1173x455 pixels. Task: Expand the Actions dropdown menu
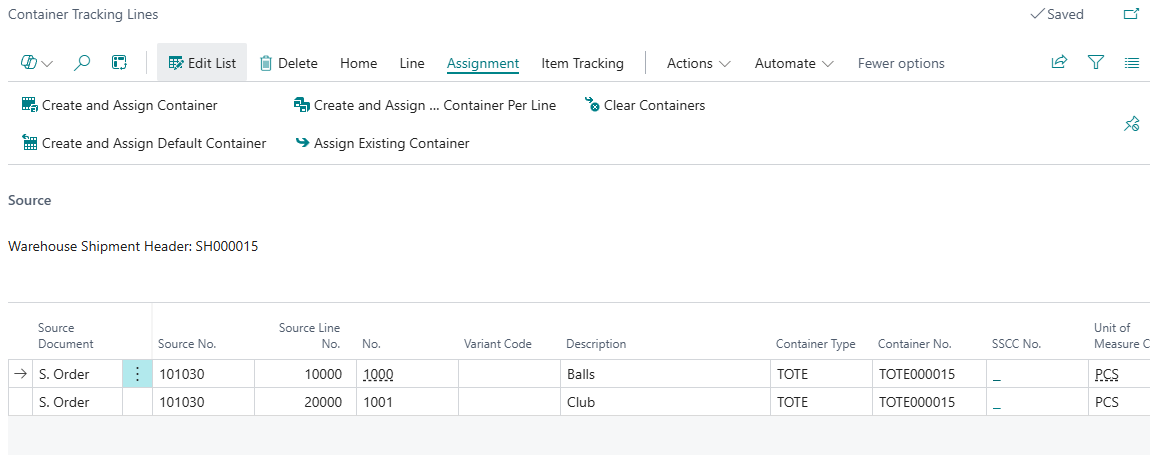coord(698,63)
